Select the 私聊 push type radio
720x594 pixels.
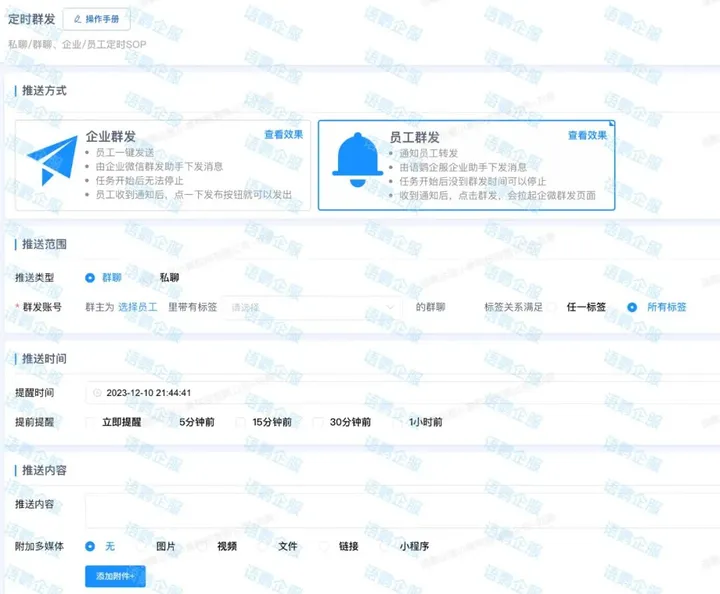pyautogui.click(x=148, y=277)
